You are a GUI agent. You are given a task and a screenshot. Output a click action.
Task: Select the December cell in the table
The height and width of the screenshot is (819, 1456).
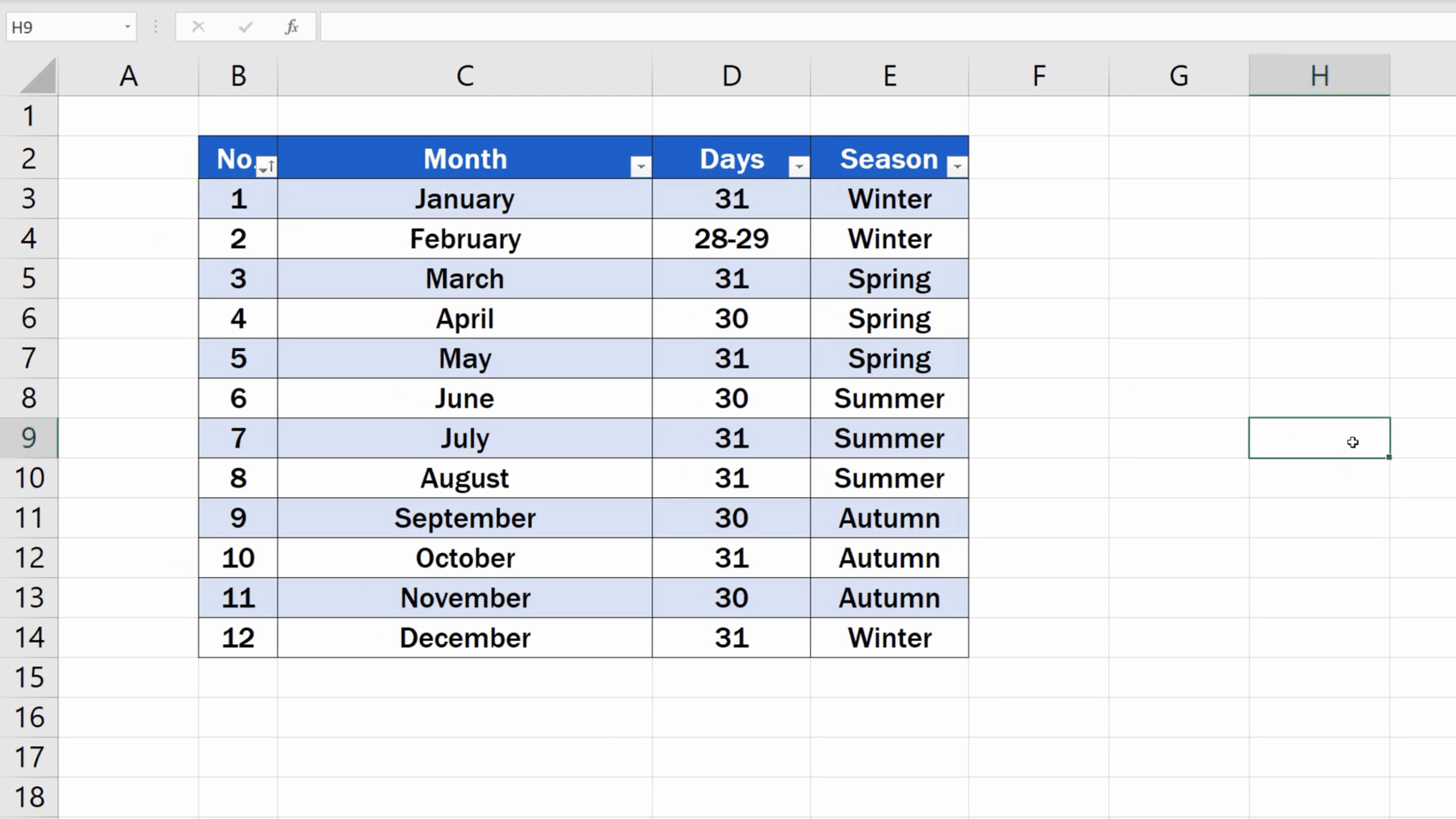coord(464,637)
